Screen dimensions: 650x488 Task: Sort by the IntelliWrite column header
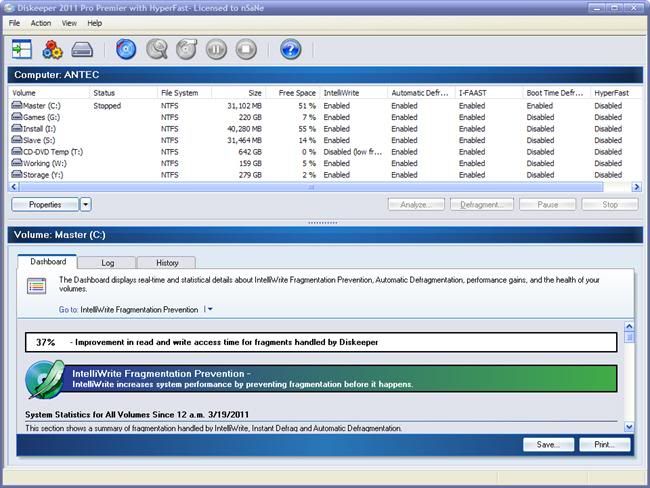coord(354,93)
